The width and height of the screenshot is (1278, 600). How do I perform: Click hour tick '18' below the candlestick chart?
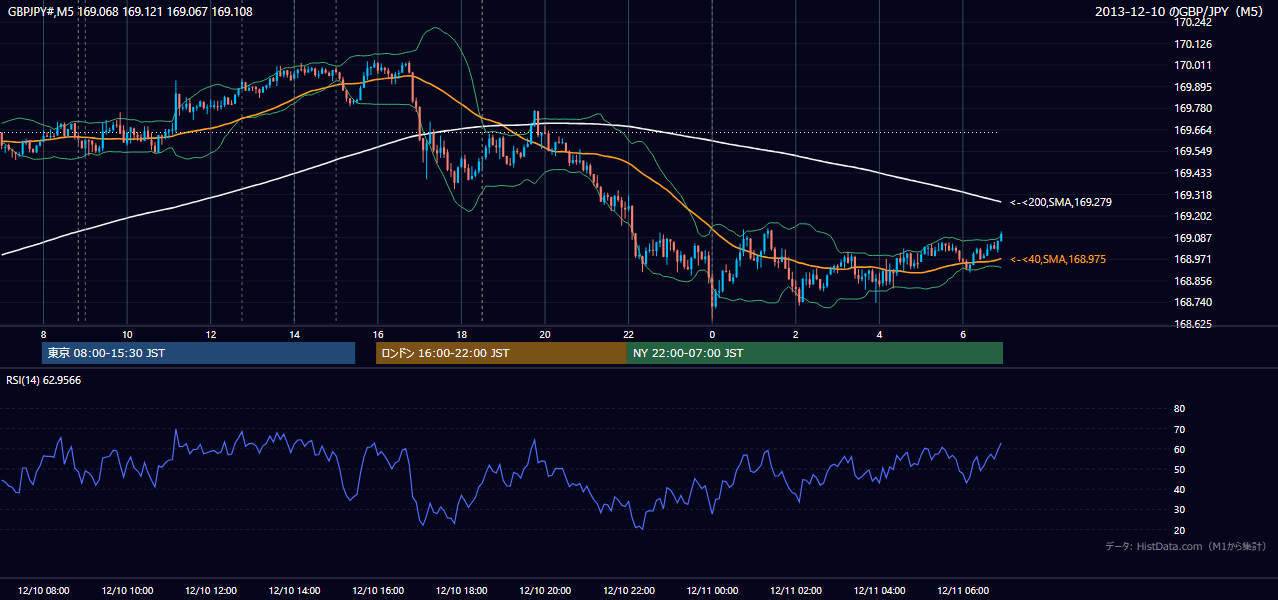(461, 333)
